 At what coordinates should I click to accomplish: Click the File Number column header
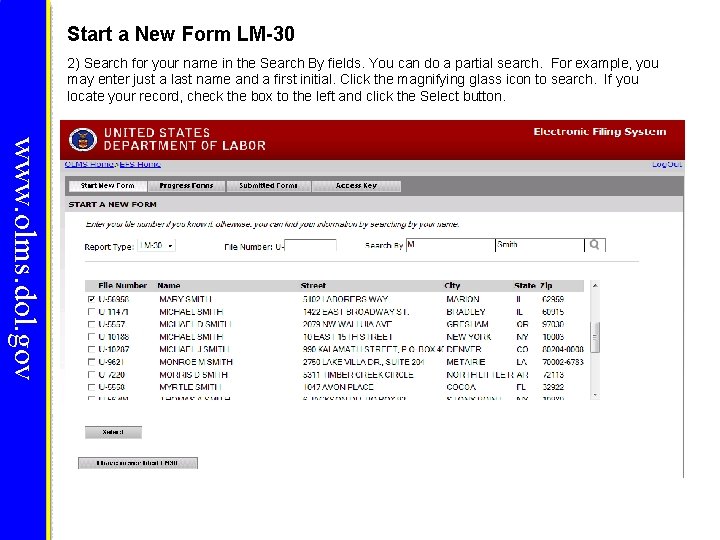coord(122,286)
